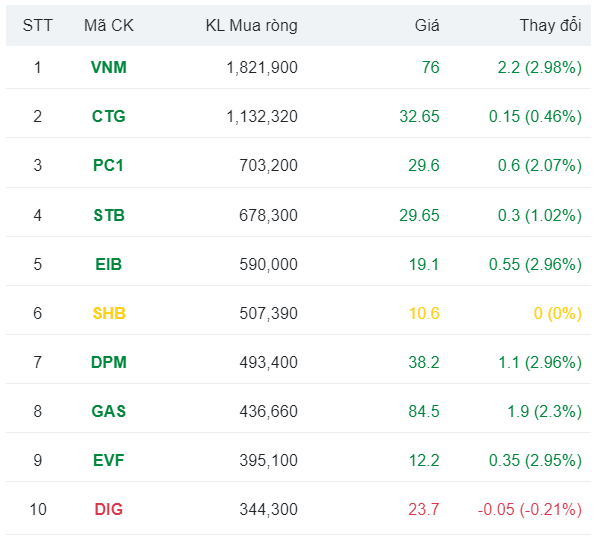Click the Mã CK column header
This screenshot has width=603, height=539.
coord(108,25)
